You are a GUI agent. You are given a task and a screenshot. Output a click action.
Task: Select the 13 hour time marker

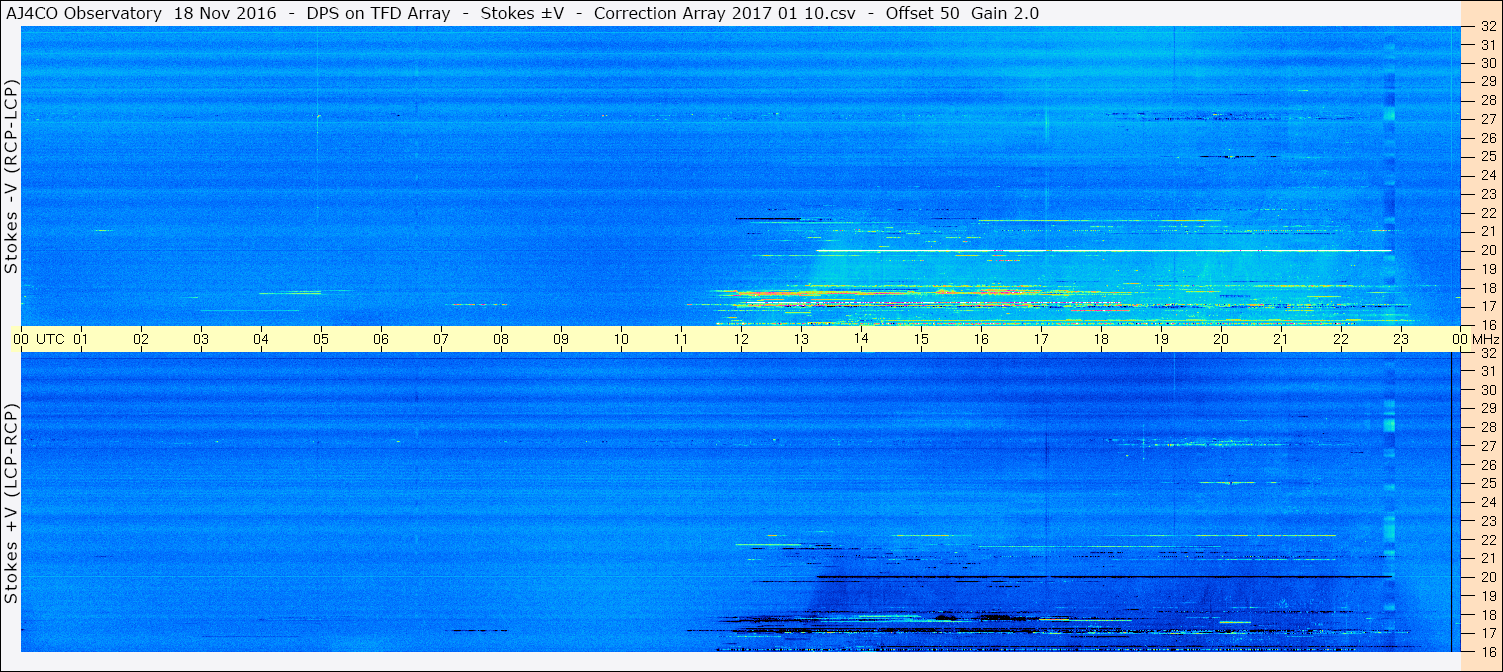coord(802,339)
